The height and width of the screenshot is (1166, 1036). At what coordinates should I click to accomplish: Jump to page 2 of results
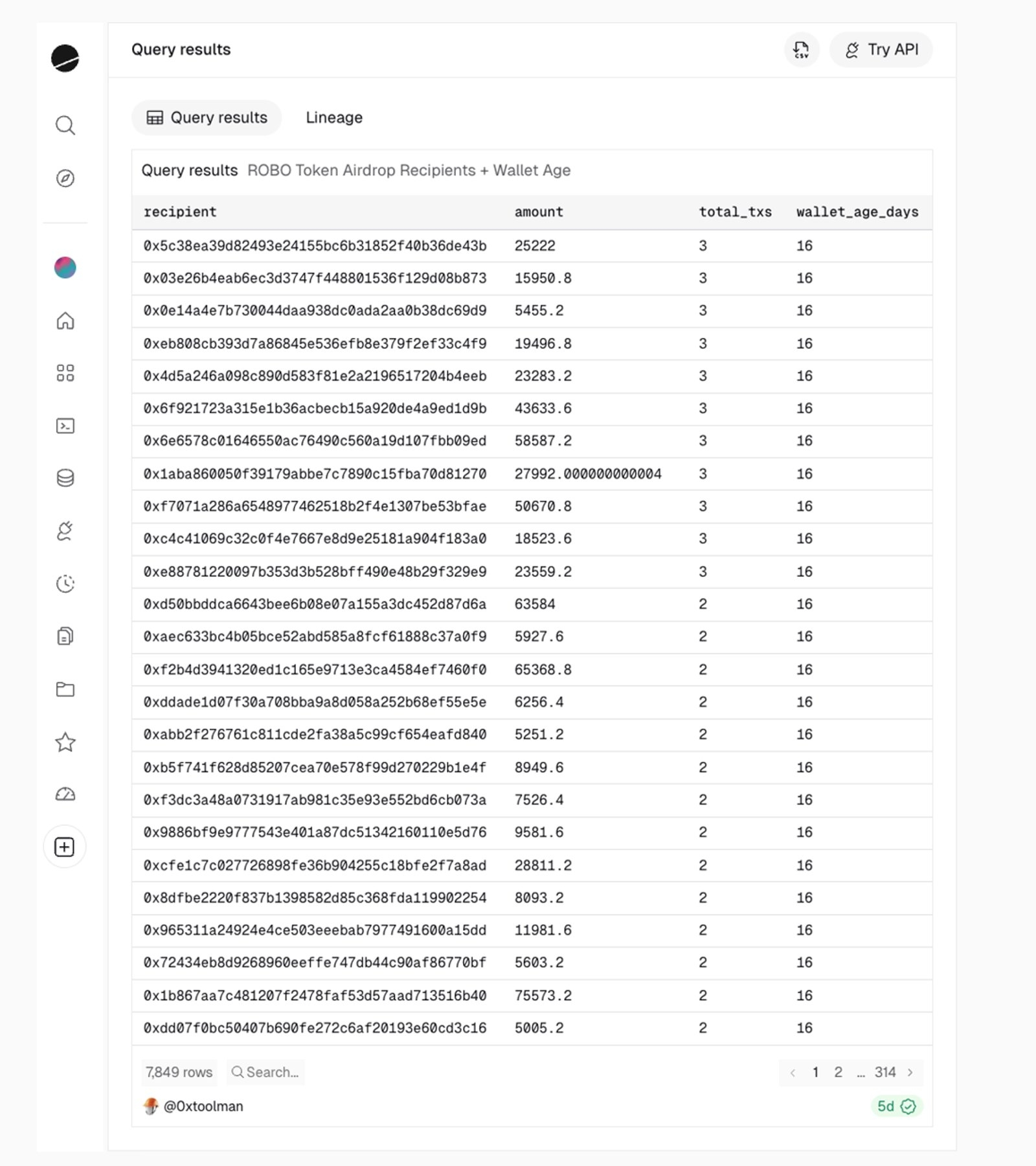(x=838, y=1073)
